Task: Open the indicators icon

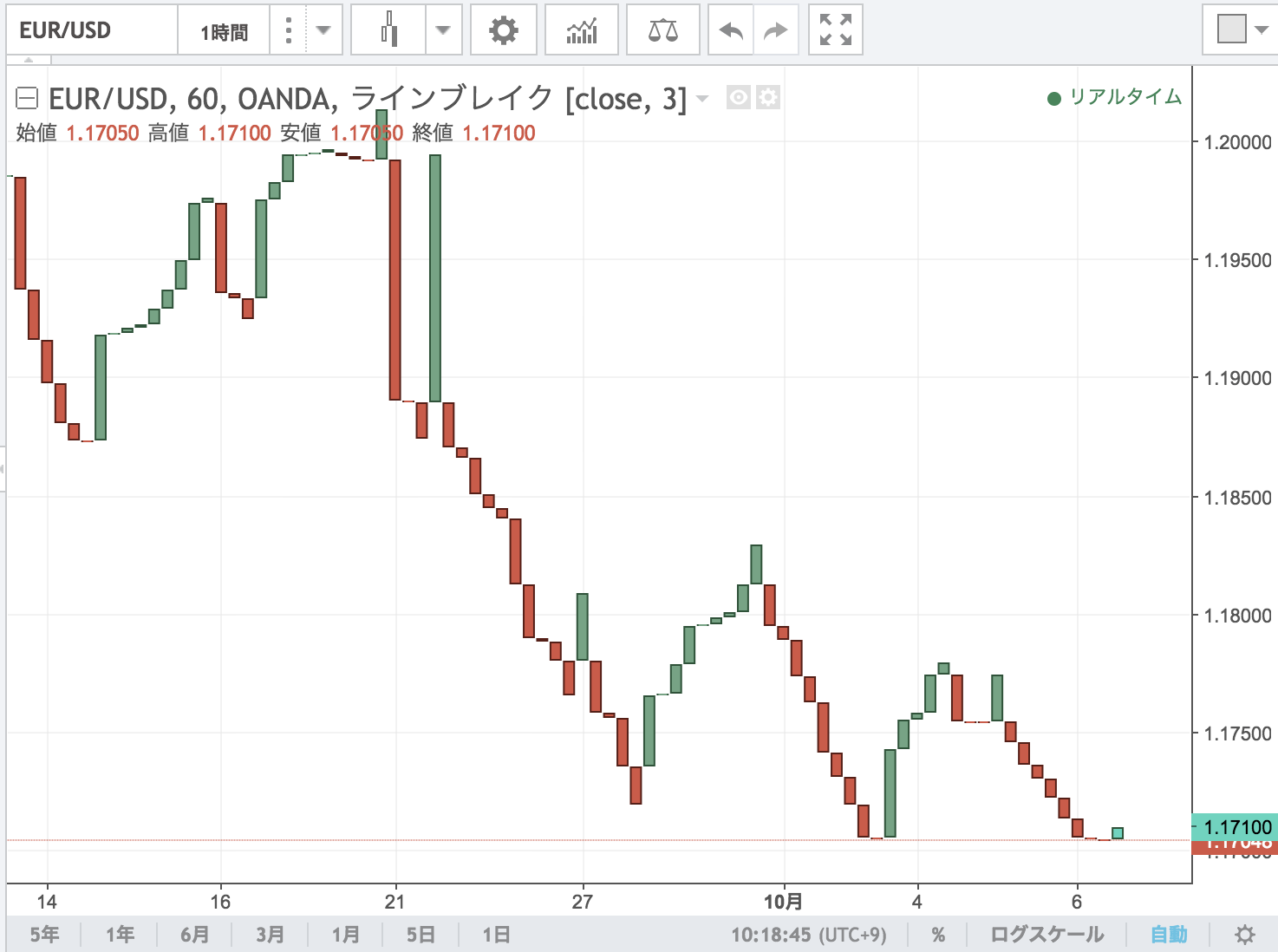Action: (x=582, y=30)
